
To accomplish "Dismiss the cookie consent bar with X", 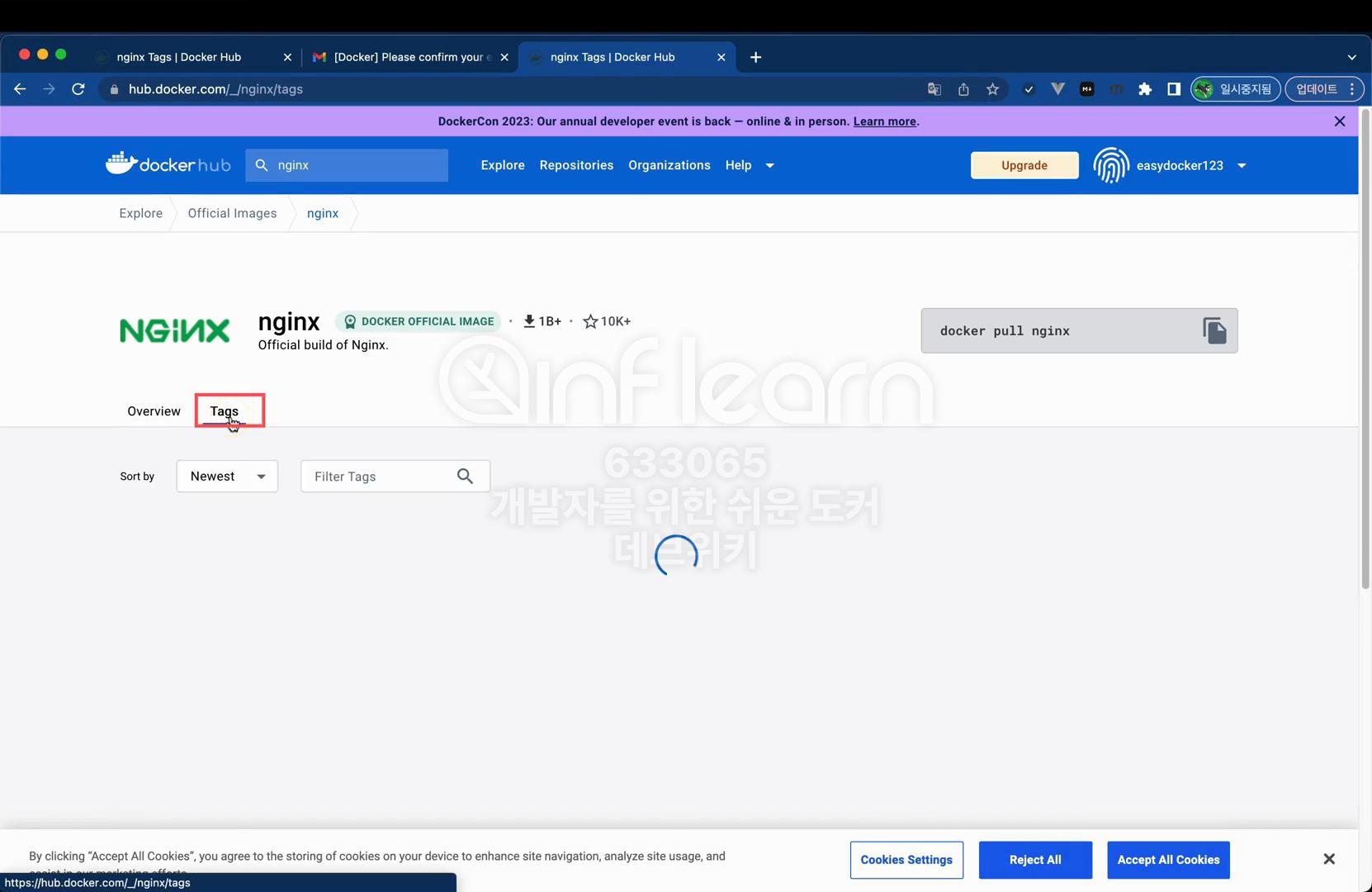I will [1328, 859].
